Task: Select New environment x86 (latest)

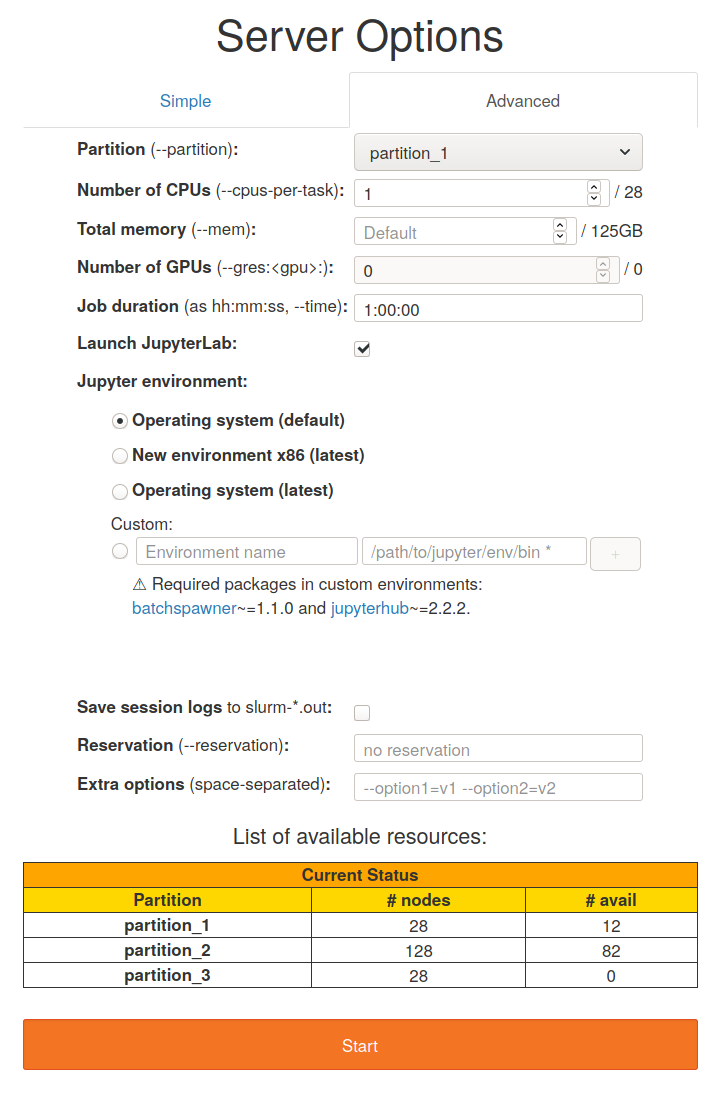Action: [x=120, y=456]
